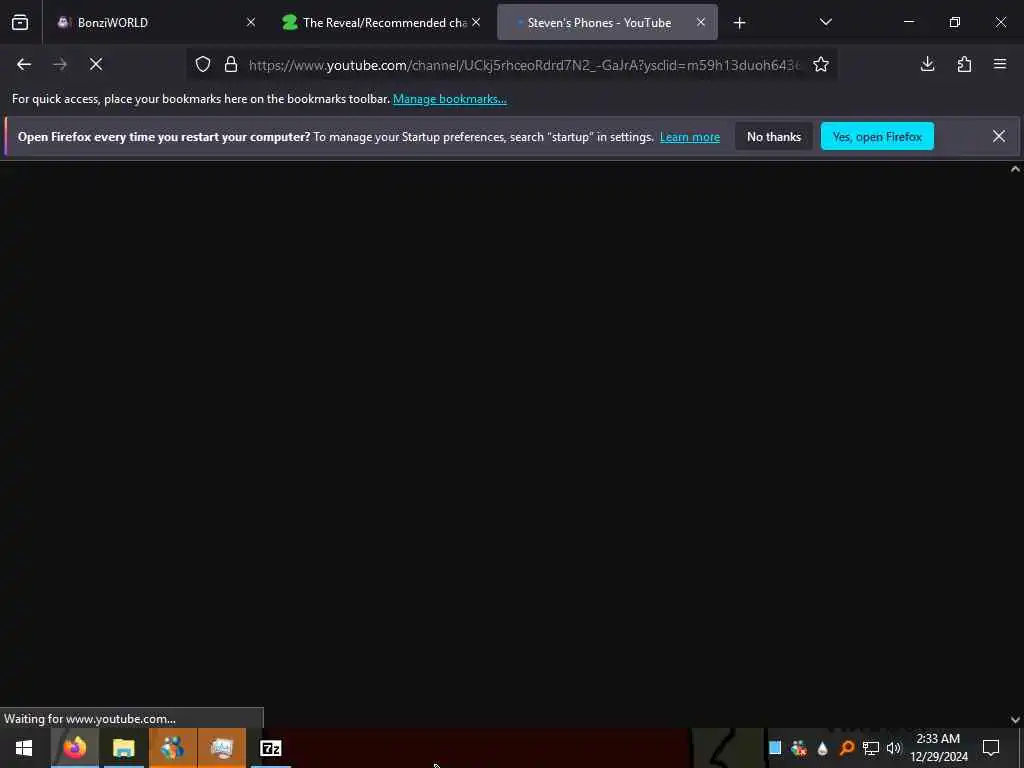Dismiss the startup notification bar
The height and width of the screenshot is (768, 1024).
(x=999, y=136)
